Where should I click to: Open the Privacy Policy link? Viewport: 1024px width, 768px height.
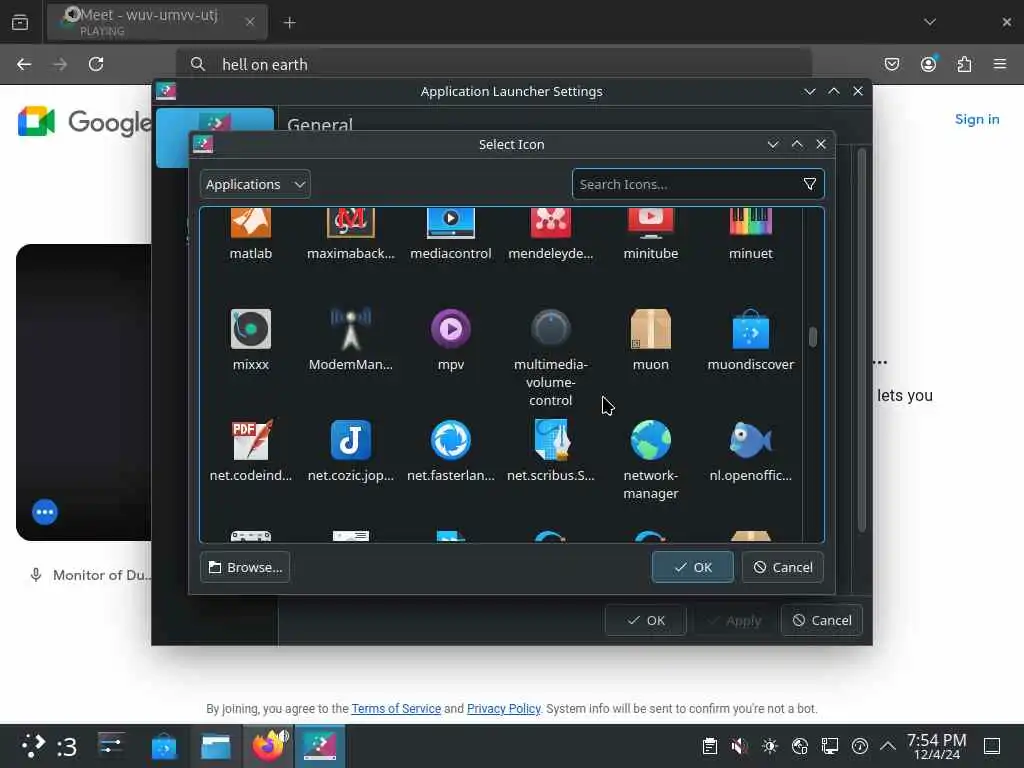tap(504, 709)
